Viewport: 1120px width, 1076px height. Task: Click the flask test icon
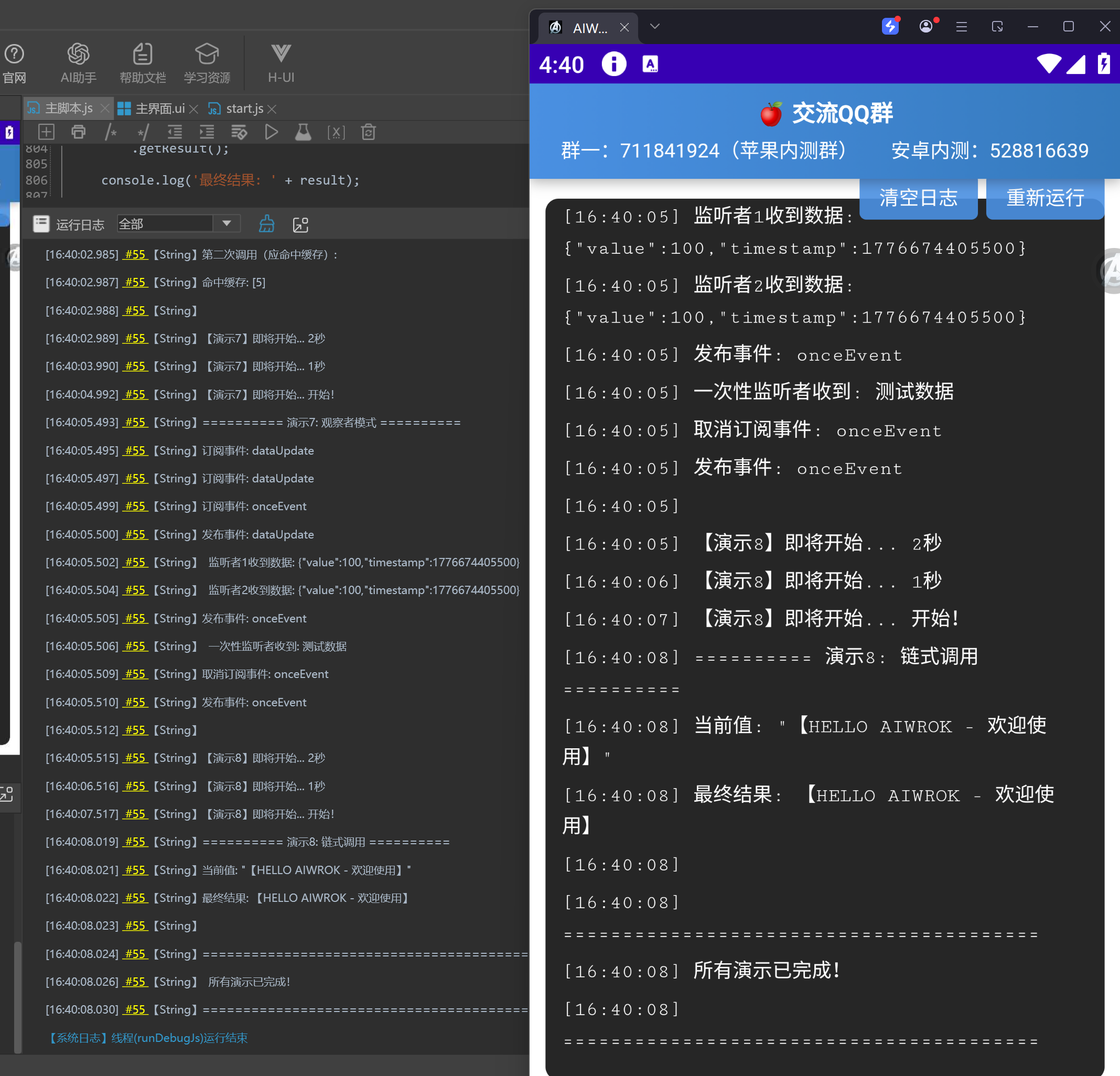303,133
